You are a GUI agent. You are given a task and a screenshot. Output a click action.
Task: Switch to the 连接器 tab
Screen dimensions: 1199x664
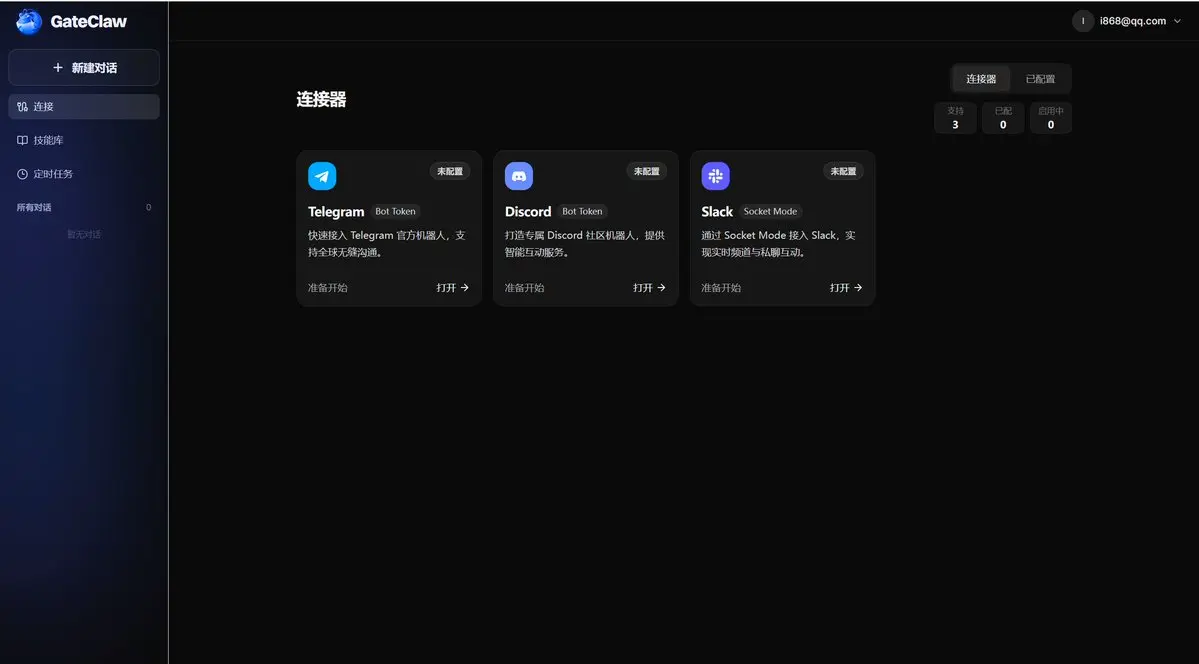tap(981, 79)
